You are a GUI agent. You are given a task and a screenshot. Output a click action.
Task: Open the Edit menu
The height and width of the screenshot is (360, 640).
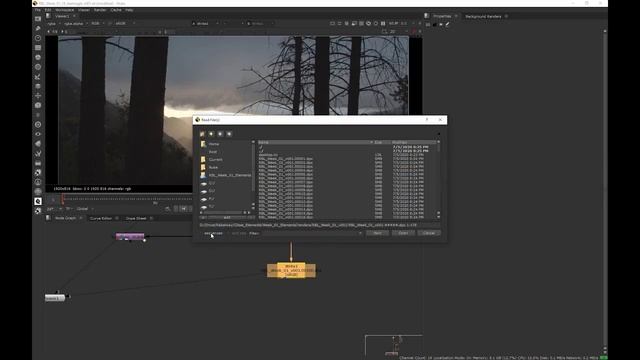point(48,10)
